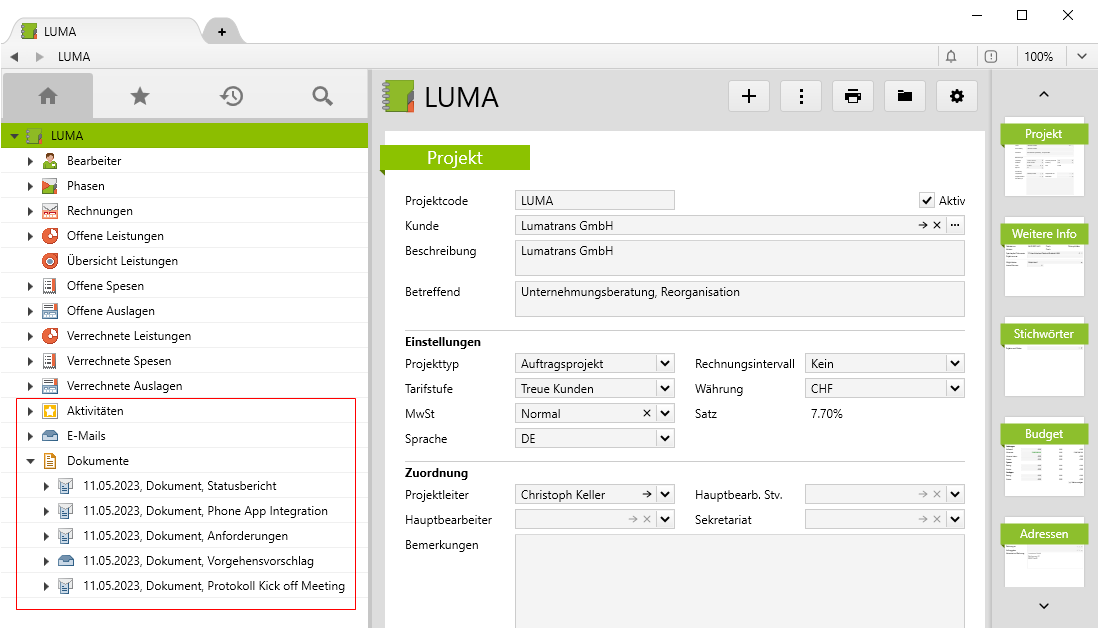Open the history clock tab
The image size is (1099, 629).
231,96
